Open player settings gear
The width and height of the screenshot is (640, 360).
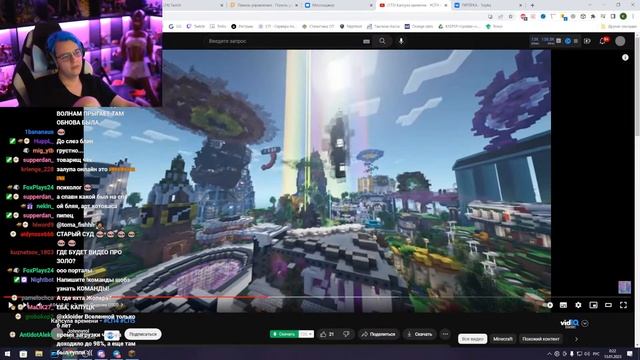point(578,305)
